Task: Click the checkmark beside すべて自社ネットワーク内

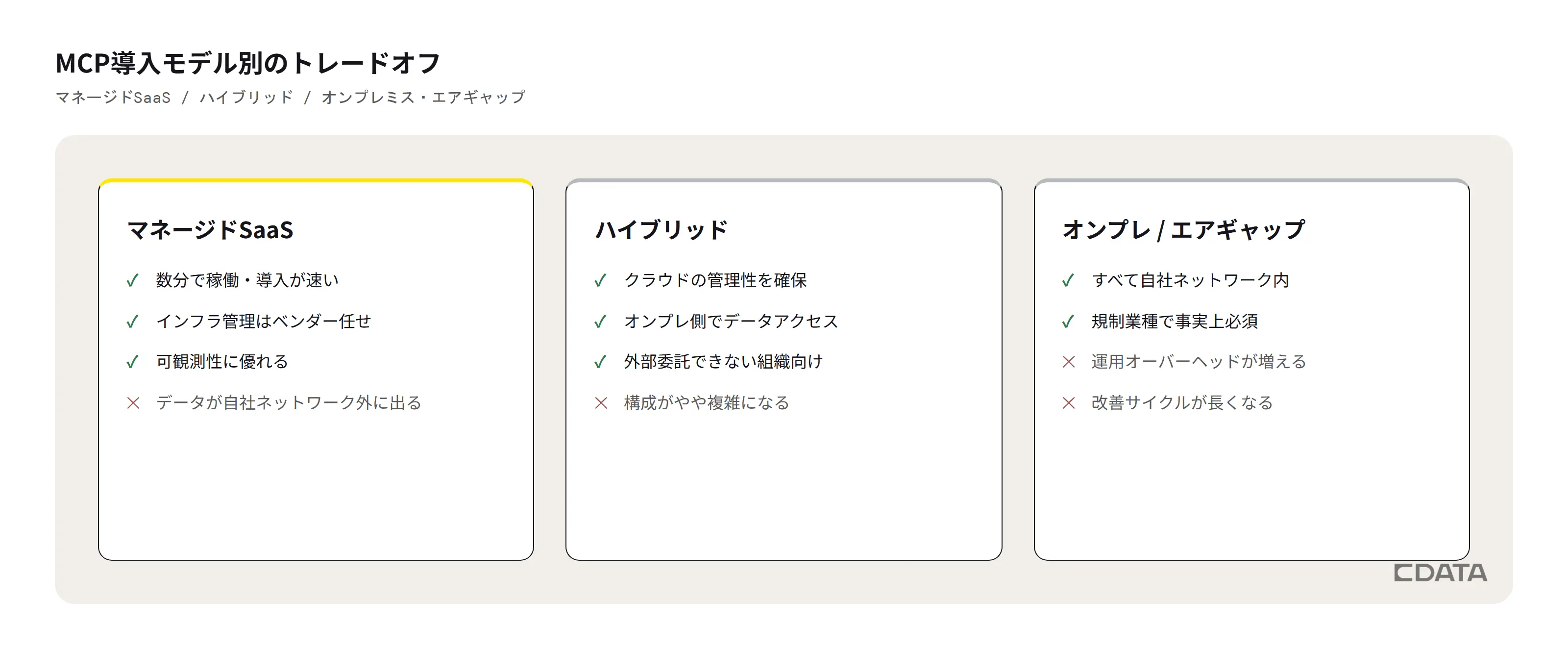Action: (x=1068, y=280)
